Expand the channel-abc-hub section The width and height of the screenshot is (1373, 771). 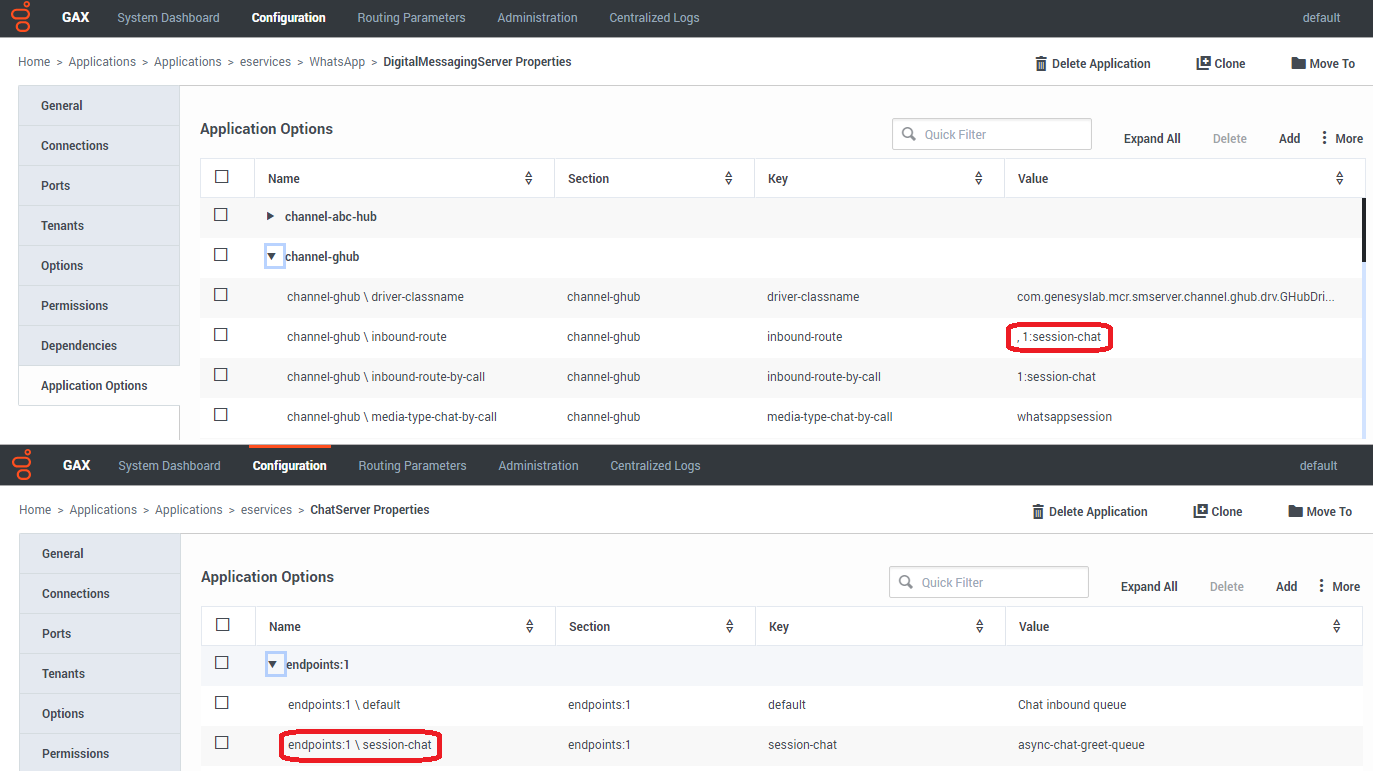270,216
